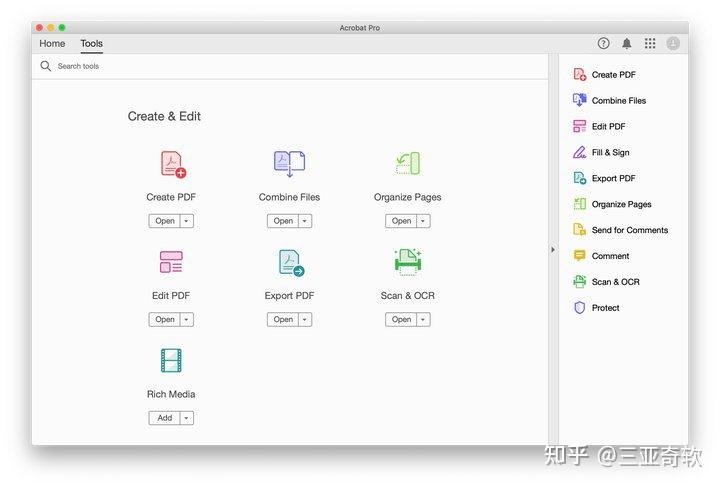Select the Organize Pages icon in right sidebar
The height and width of the screenshot is (487, 720).
[579, 204]
